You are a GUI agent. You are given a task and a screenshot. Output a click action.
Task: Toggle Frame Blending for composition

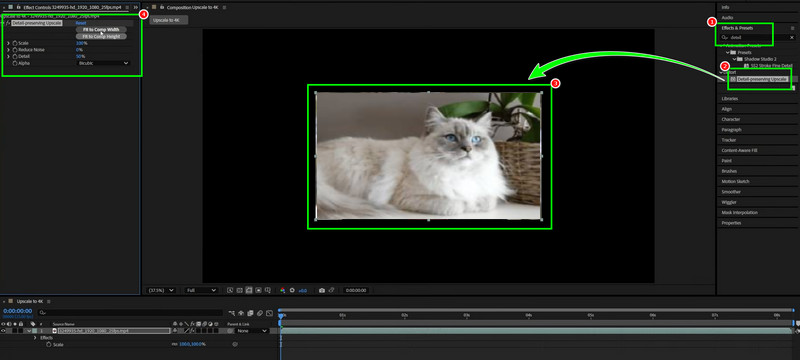(x=250, y=313)
